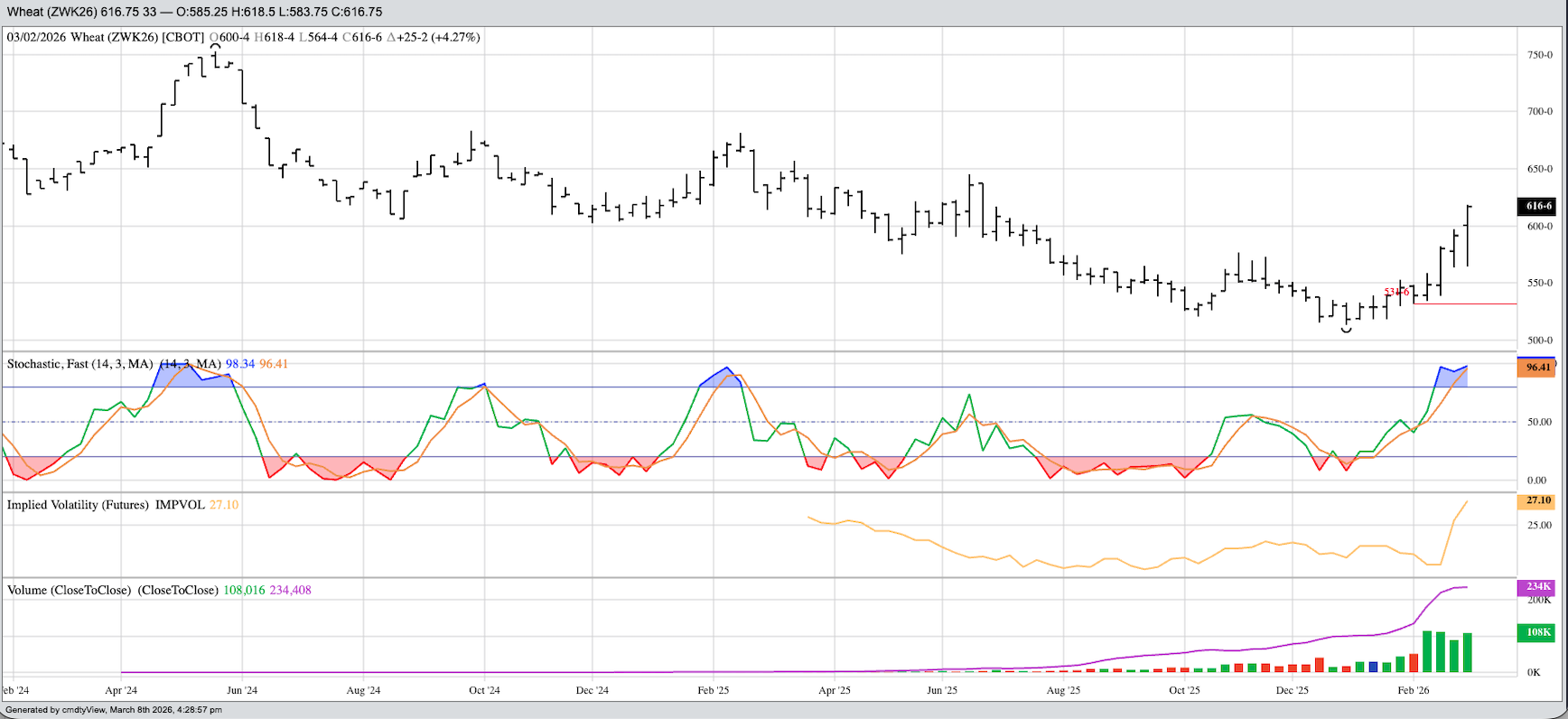Click the low marker arc below the January 2026 bar

[1347, 331]
